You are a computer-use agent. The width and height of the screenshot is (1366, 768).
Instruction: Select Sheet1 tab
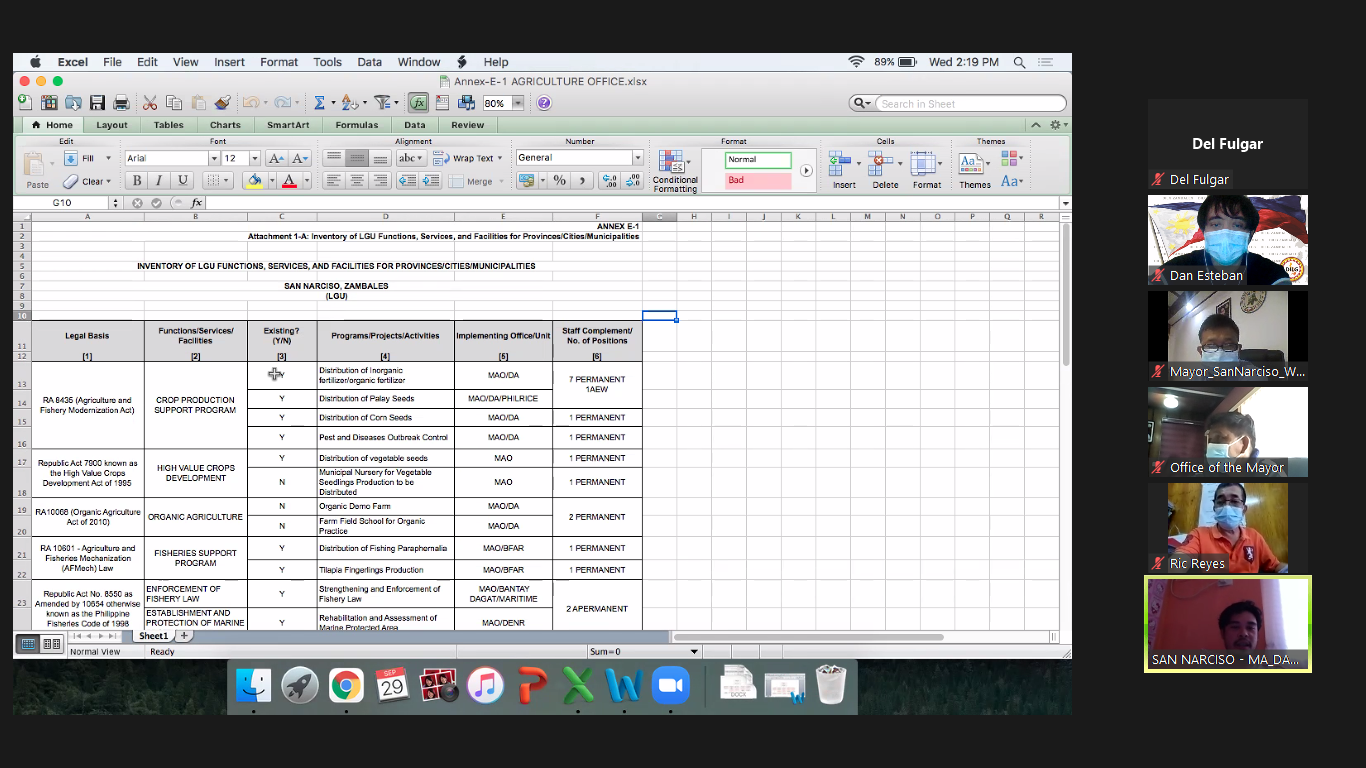(x=153, y=636)
